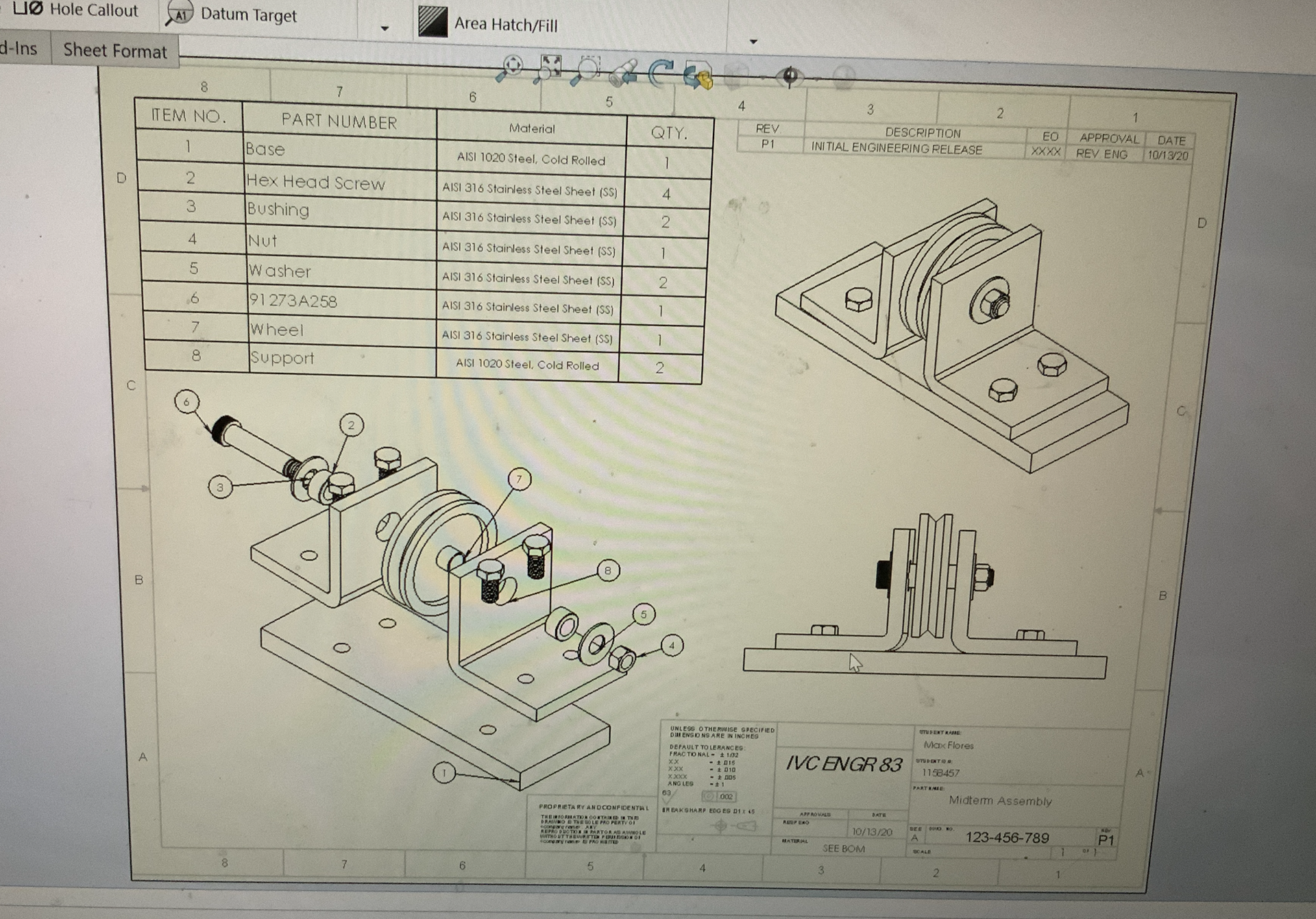This screenshot has height=919, width=1316.
Task: Toggle Hide/Show Items eye icon
Action: pos(790,76)
